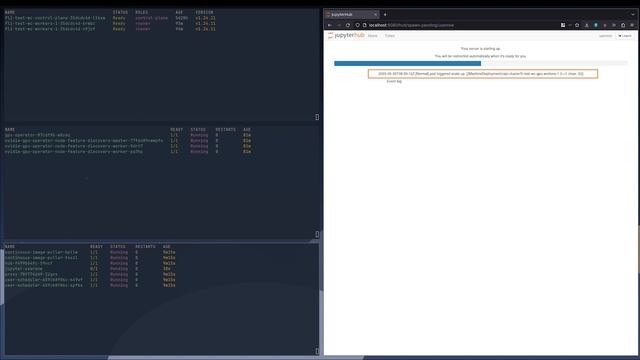Viewport: 640px width, 360px height.
Task: Click the proxy pod row in bottom terminal
Action: (x=90, y=274)
